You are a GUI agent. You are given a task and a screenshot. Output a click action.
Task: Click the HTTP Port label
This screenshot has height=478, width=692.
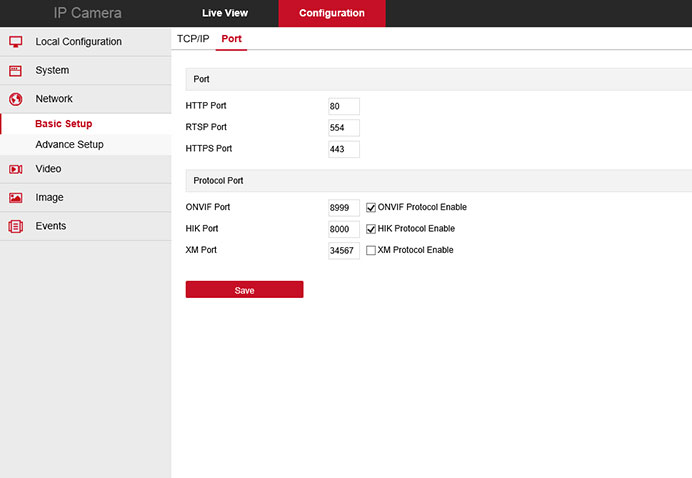coord(206,105)
